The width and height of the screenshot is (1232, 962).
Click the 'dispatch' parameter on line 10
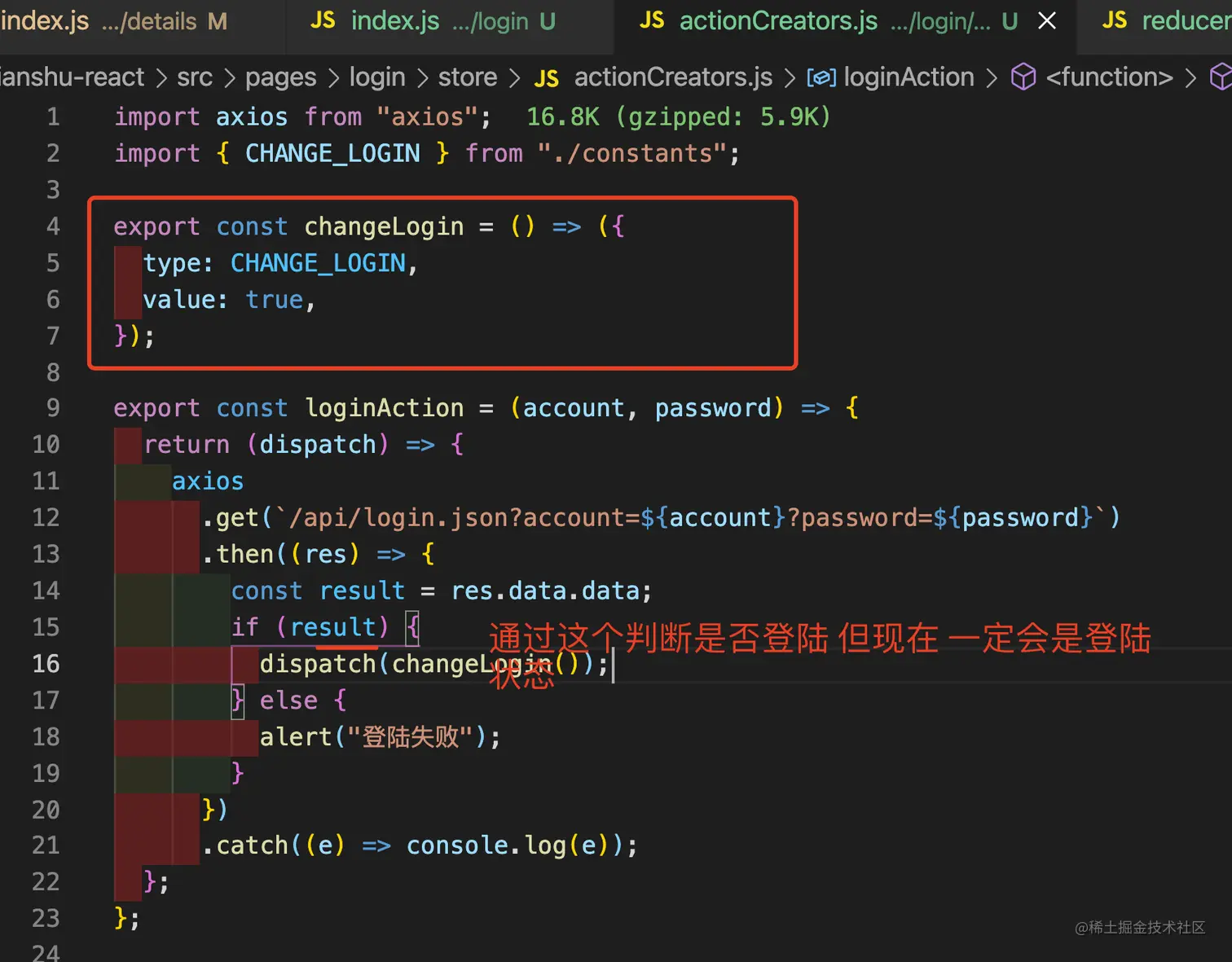[x=318, y=445]
